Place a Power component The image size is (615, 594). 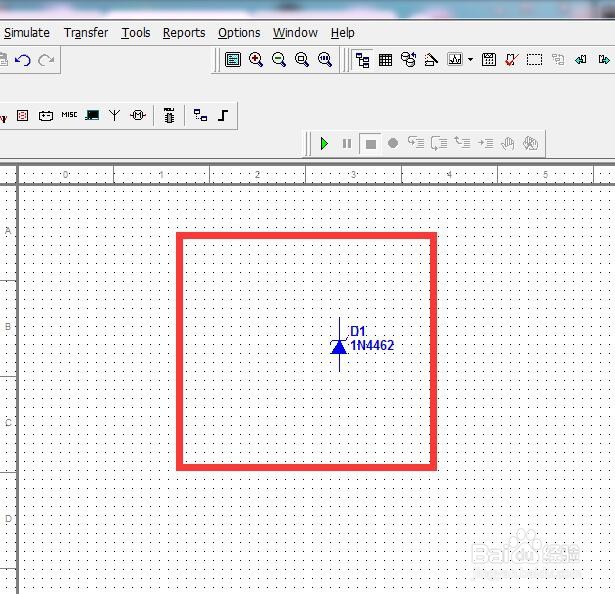point(46,115)
